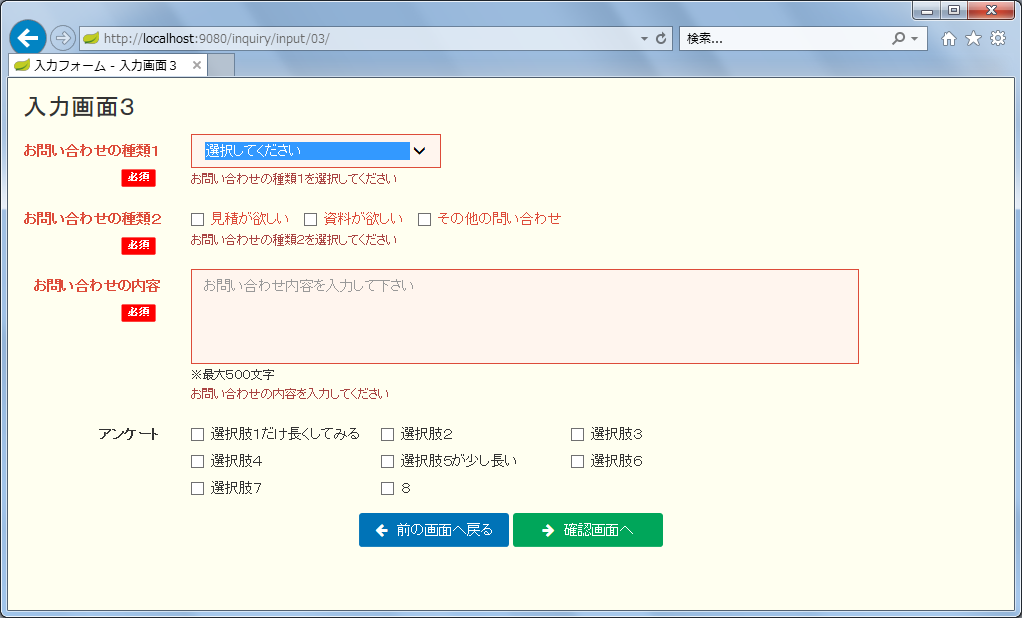Image resolution: width=1022 pixels, height=618 pixels.
Task: Enable the 資料が欲しい option
Action: click(311, 218)
